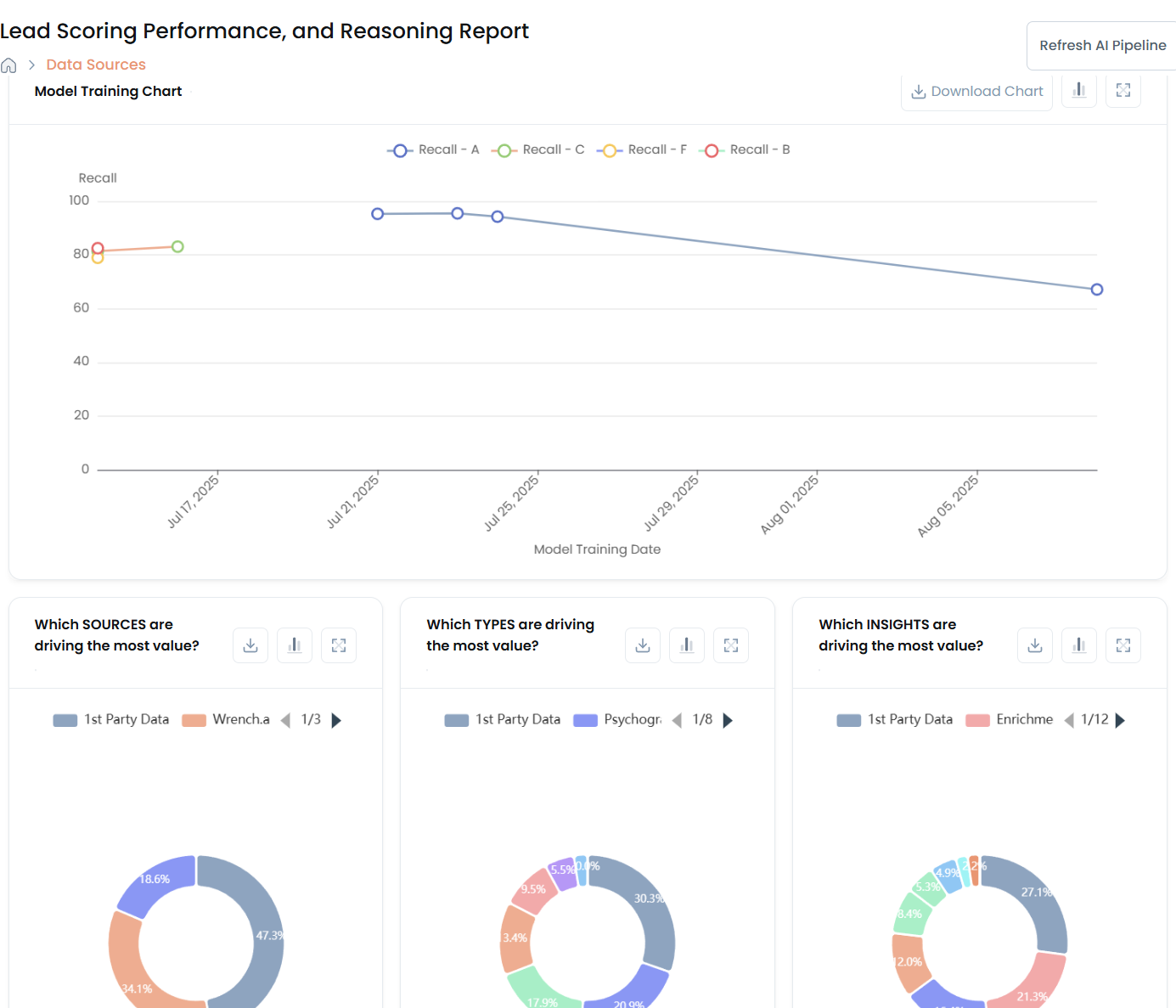Viewport: 1176px width, 1008px height.
Task: Go to next SOURCES legend page
Action: click(336, 720)
